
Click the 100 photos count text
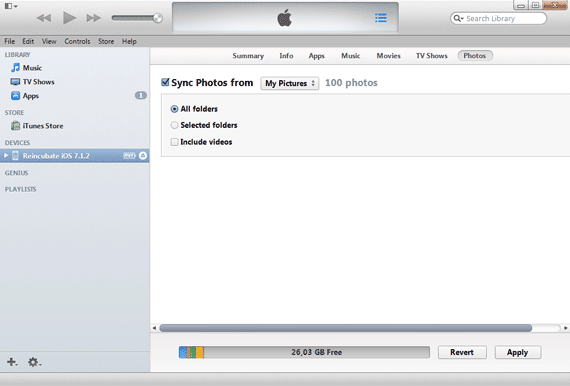[x=351, y=83]
